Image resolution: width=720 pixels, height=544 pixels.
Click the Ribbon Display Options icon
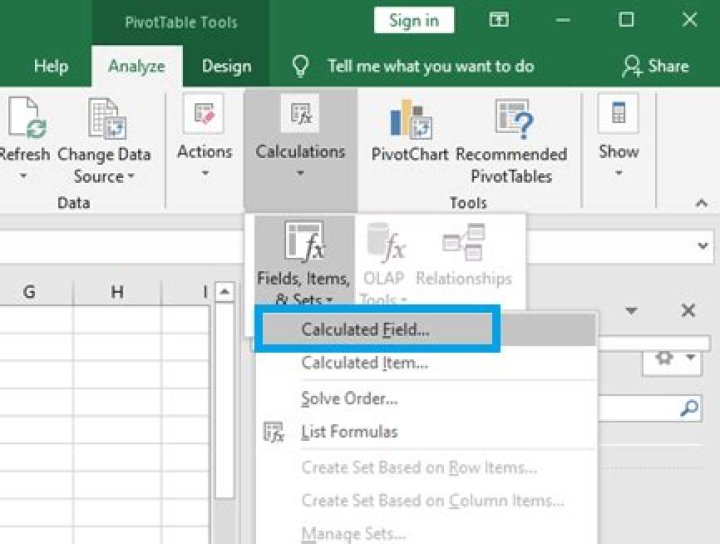click(498, 20)
